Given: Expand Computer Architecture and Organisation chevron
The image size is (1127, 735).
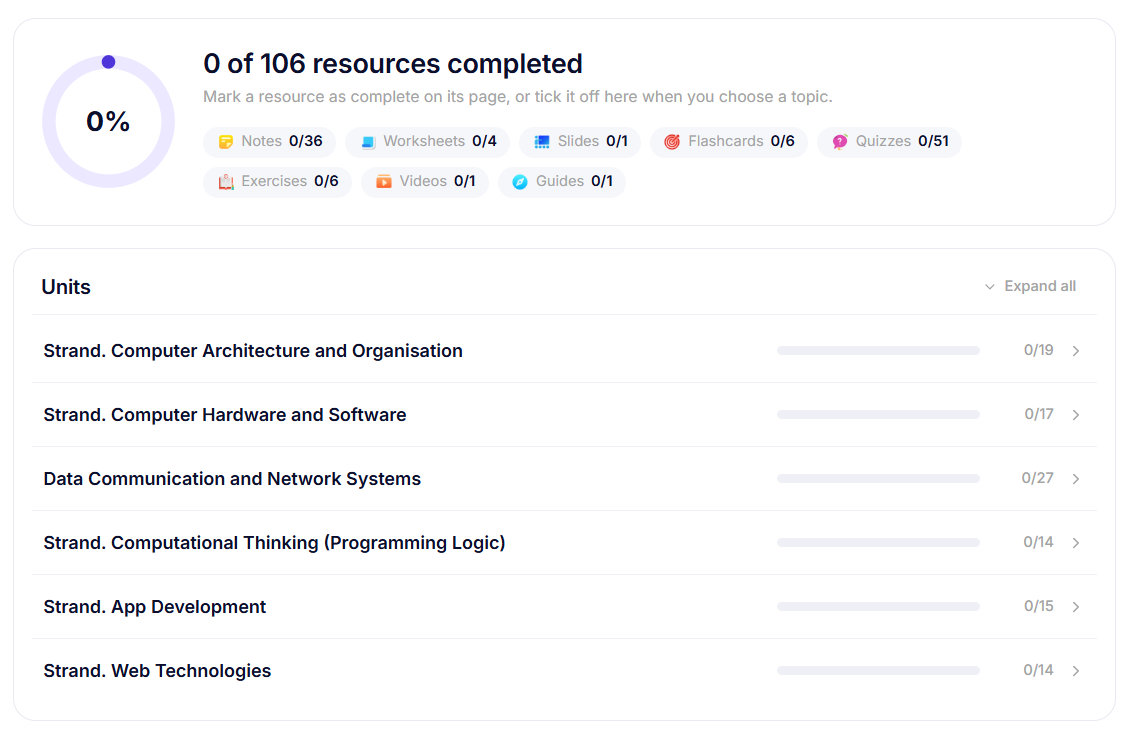Looking at the screenshot, I should [x=1076, y=351].
